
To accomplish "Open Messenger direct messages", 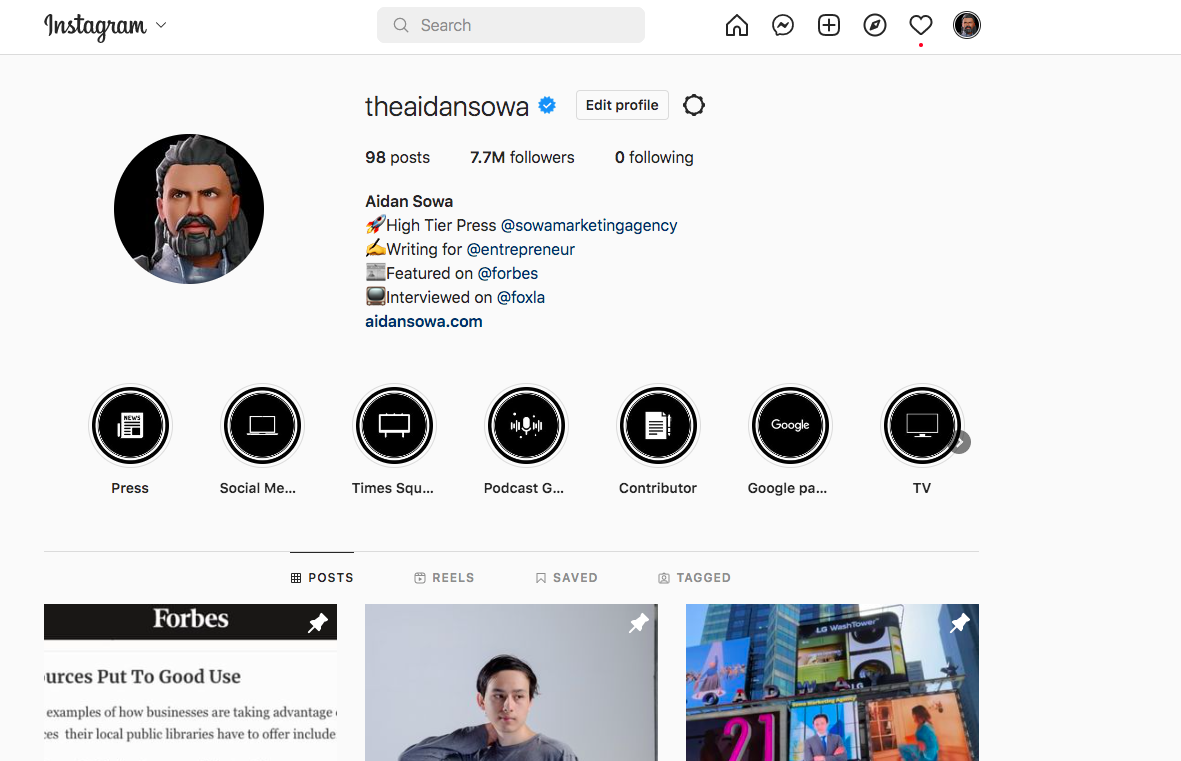I will (783, 26).
